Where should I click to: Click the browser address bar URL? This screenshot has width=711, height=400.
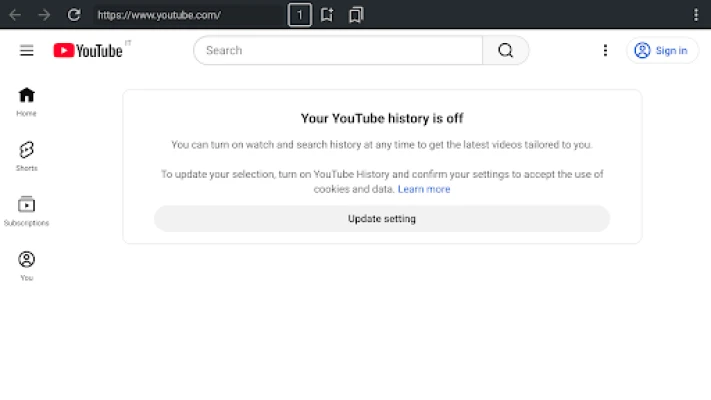coord(180,15)
